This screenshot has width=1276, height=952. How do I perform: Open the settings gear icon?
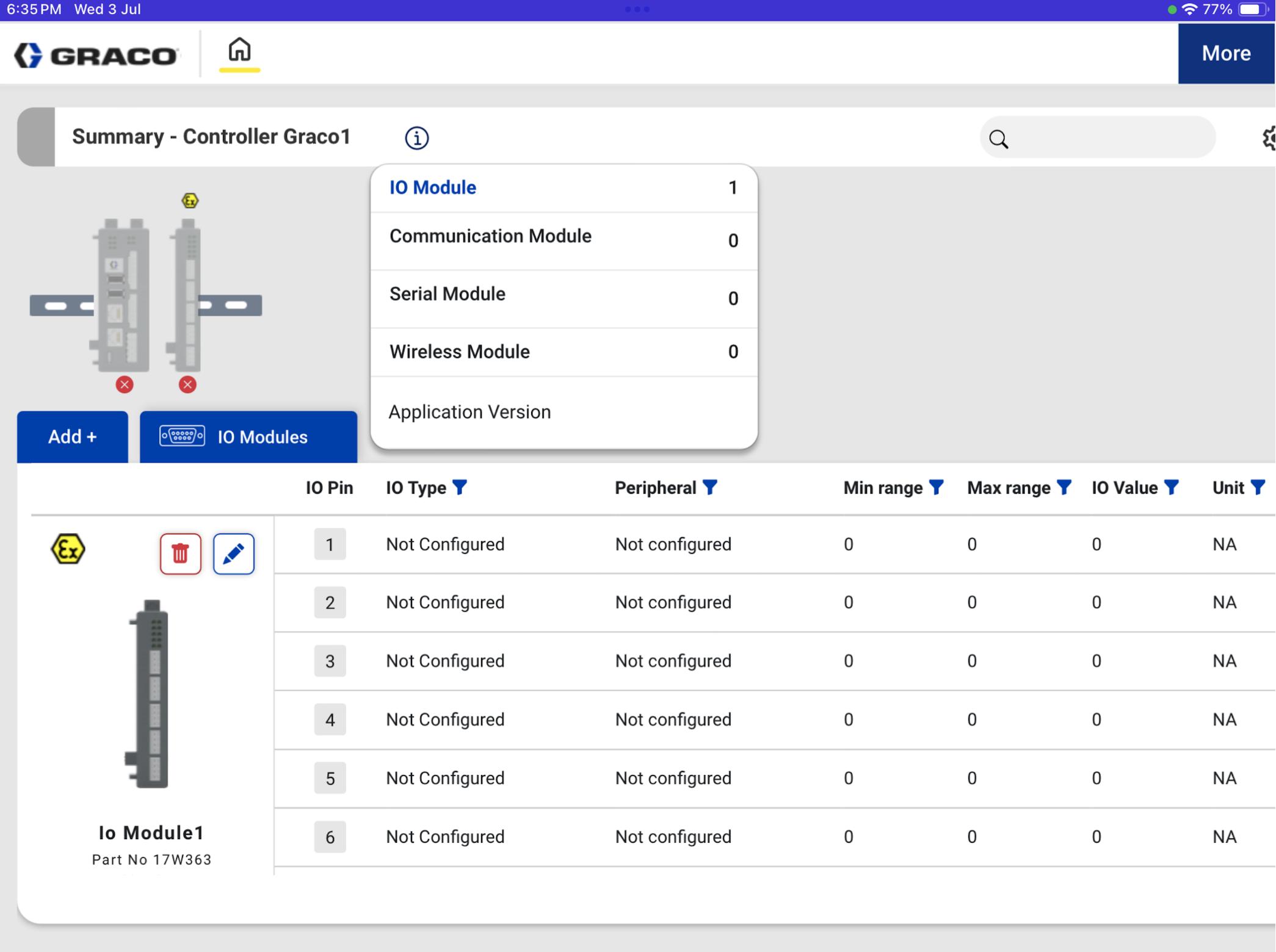tap(1269, 138)
